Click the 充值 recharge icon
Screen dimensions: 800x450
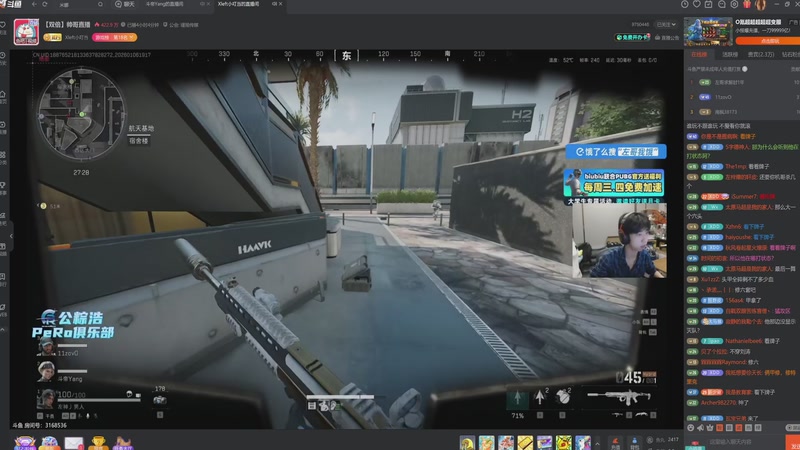coord(615,443)
